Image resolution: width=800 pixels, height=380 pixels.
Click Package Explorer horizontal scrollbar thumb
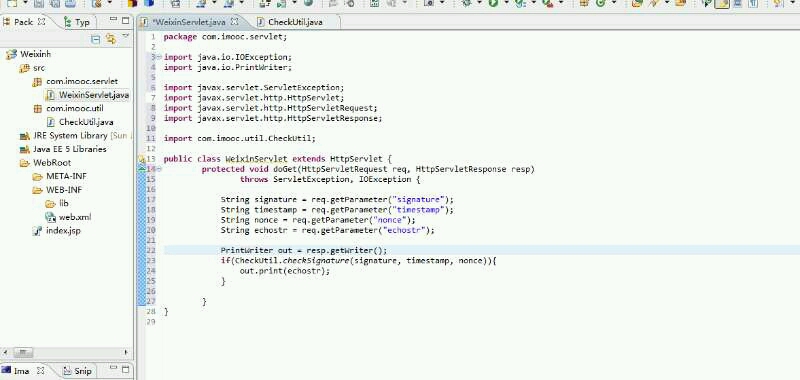coord(22,352)
